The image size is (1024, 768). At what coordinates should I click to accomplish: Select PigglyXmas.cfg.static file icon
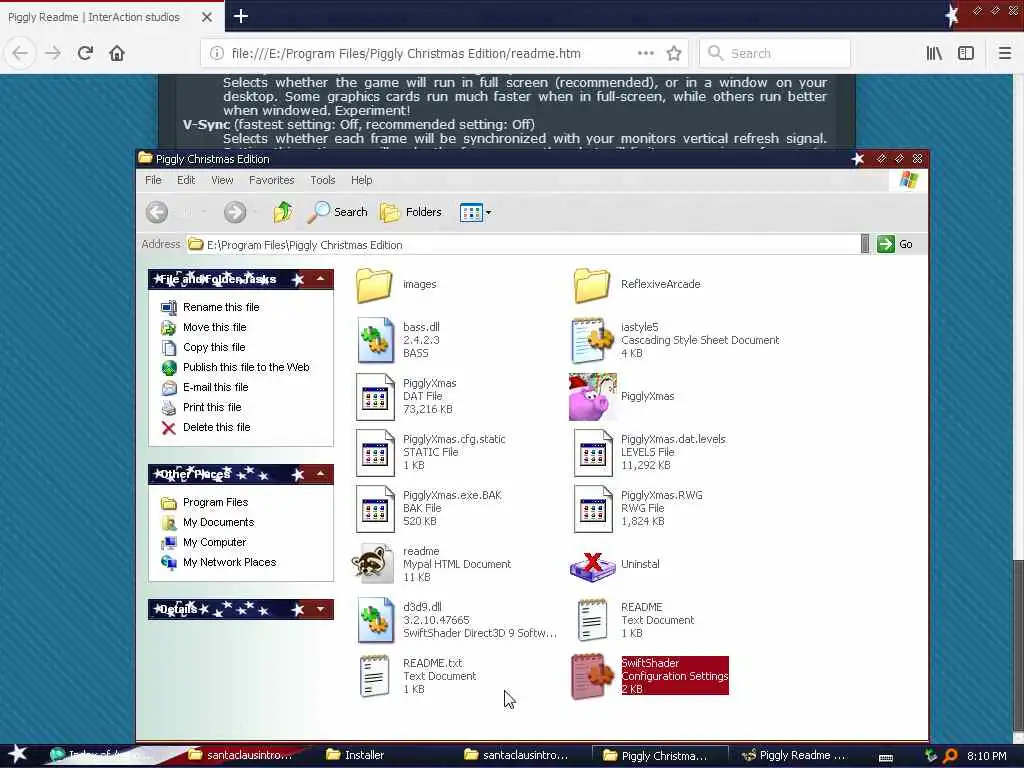tap(376, 453)
